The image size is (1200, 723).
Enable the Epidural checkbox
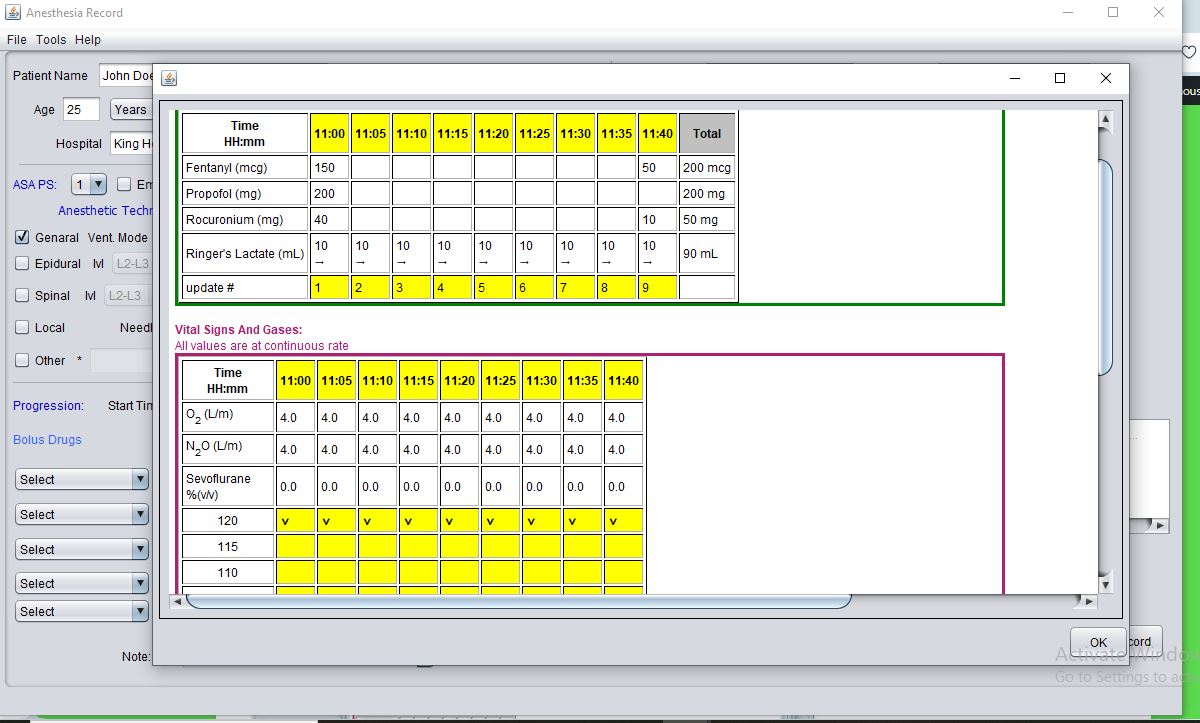tap(22, 264)
